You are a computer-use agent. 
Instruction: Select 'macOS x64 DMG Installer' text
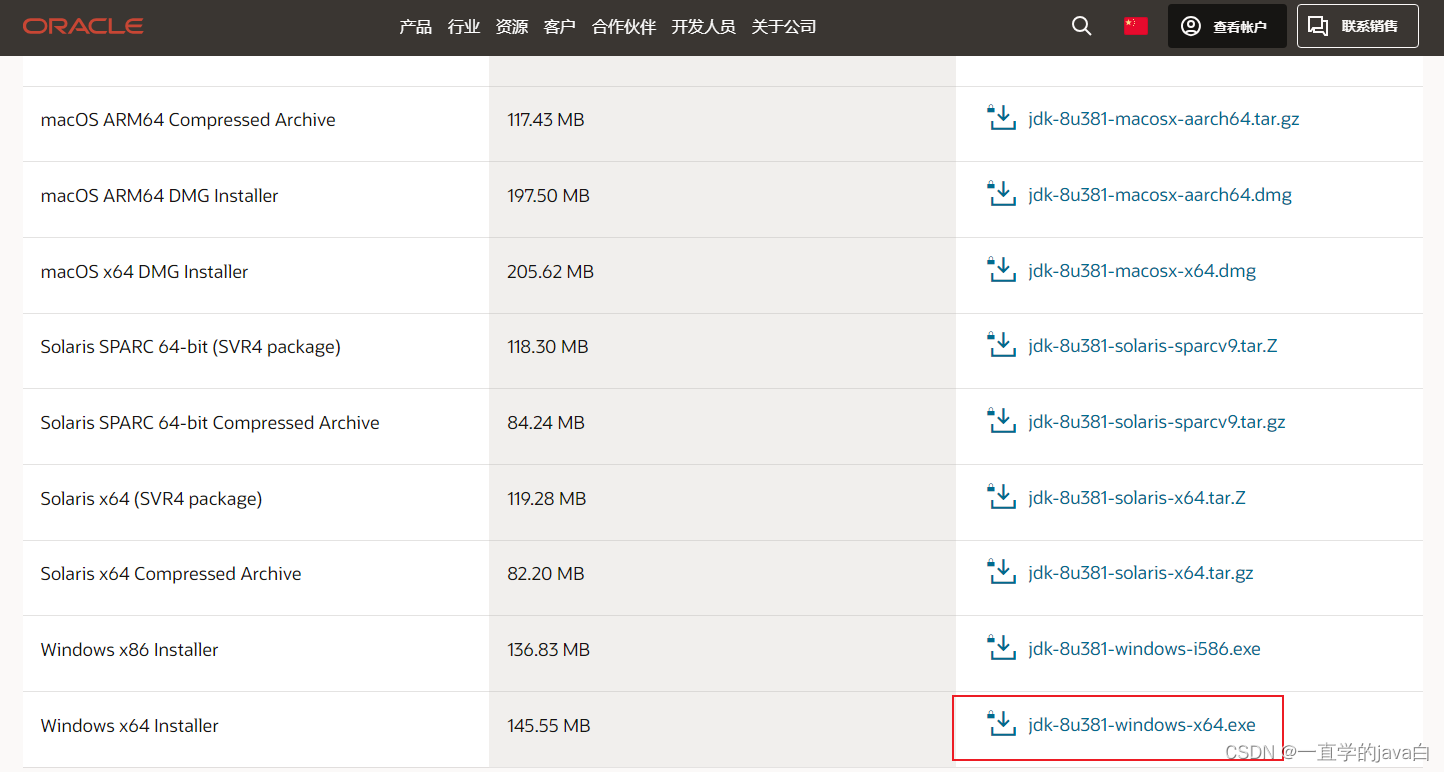pyautogui.click(x=144, y=272)
